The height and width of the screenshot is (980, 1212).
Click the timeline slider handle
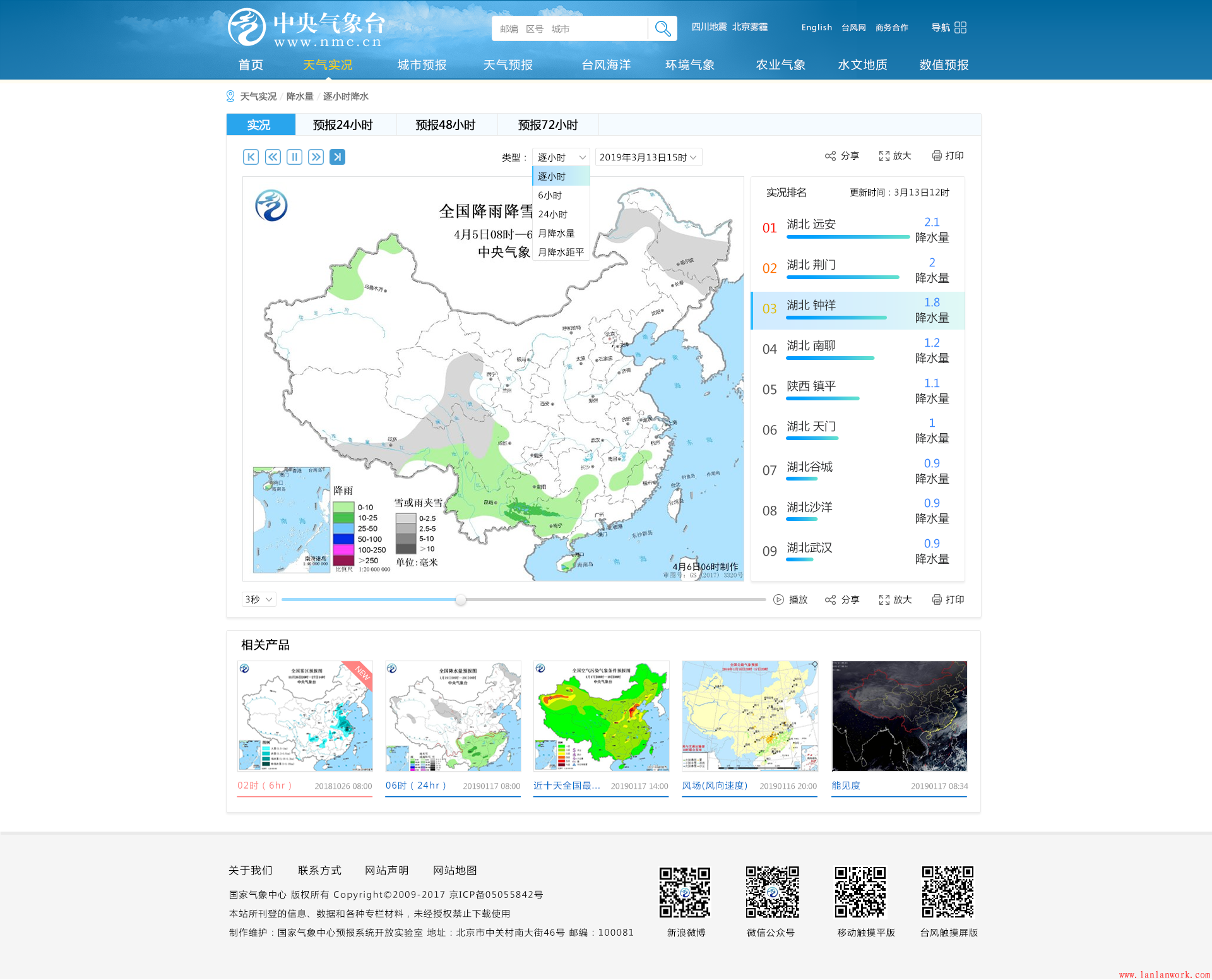tap(461, 600)
